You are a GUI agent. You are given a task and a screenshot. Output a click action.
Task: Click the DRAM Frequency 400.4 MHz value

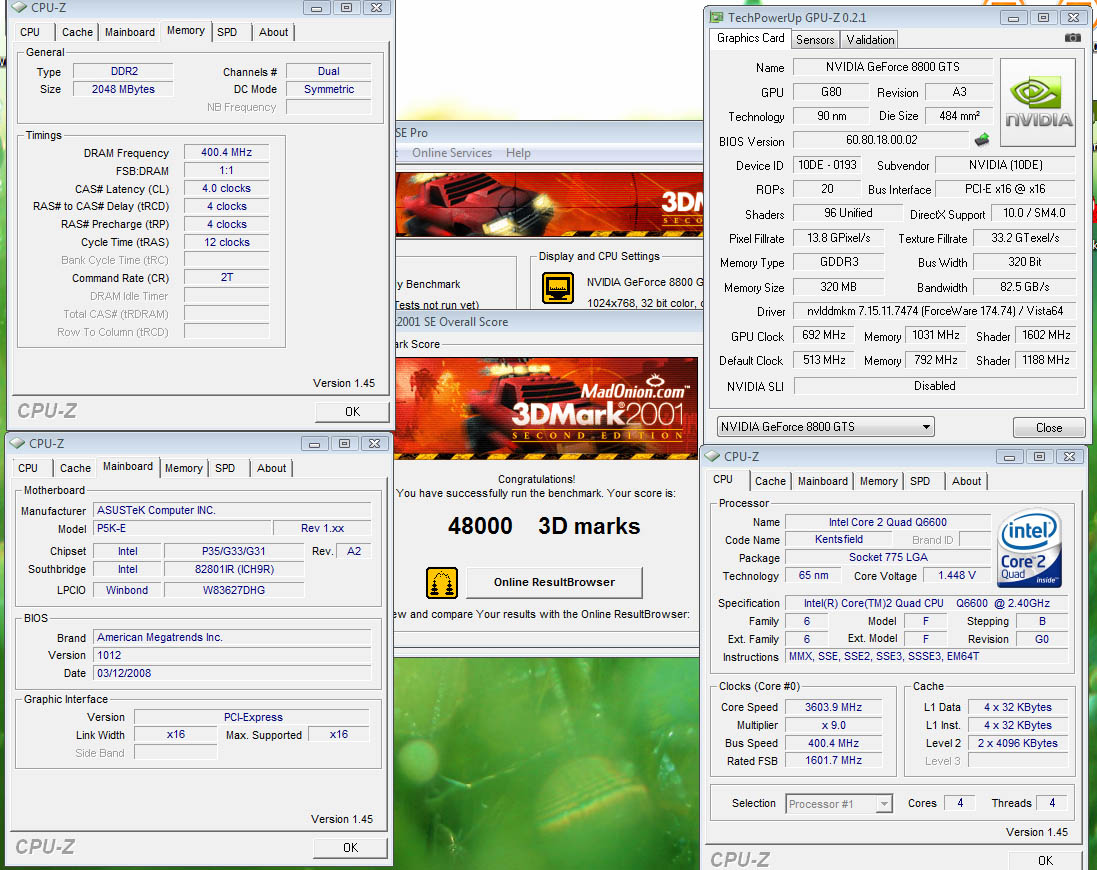226,152
